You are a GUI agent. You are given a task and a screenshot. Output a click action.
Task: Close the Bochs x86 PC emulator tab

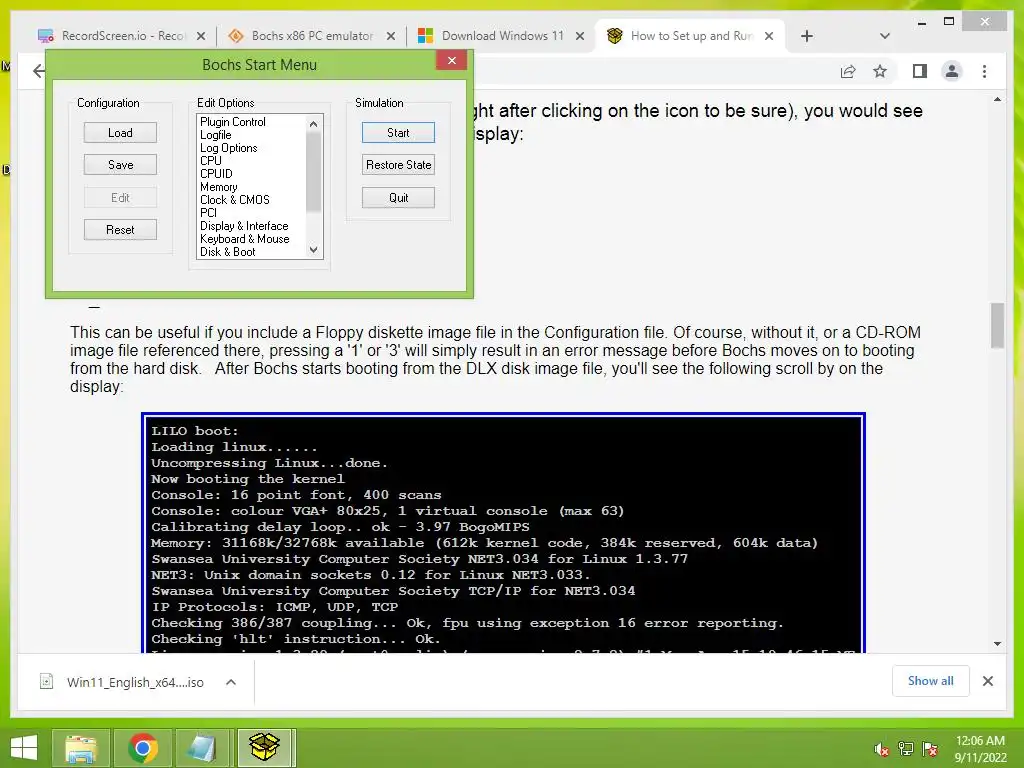(391, 36)
